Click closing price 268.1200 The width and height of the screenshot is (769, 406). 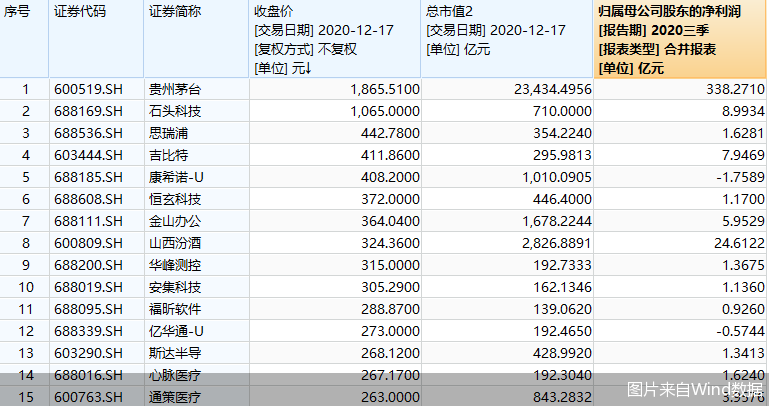(x=390, y=353)
